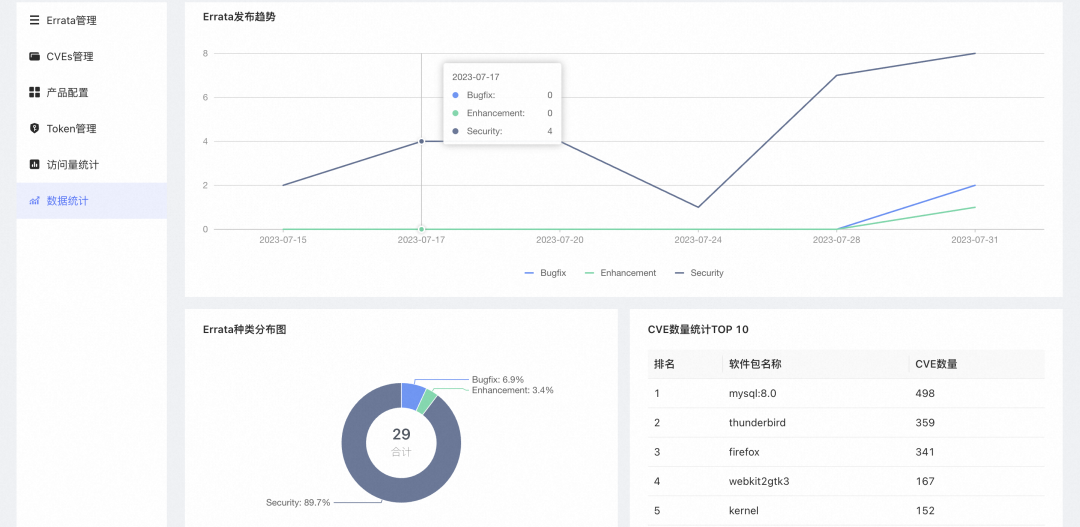Go to 产品配置 in the sidebar
The width and height of the screenshot is (1080, 527).
[92, 92]
